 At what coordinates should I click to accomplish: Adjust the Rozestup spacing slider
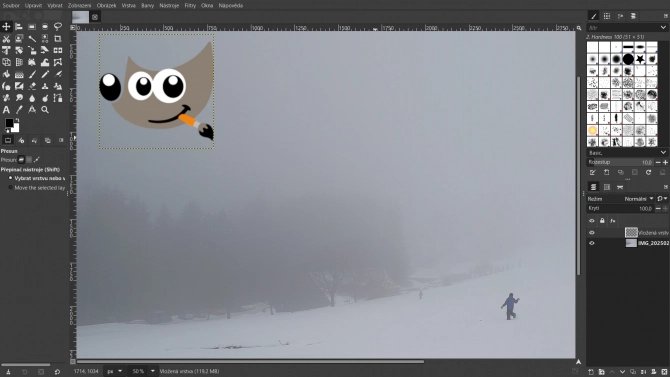[x=620, y=162]
